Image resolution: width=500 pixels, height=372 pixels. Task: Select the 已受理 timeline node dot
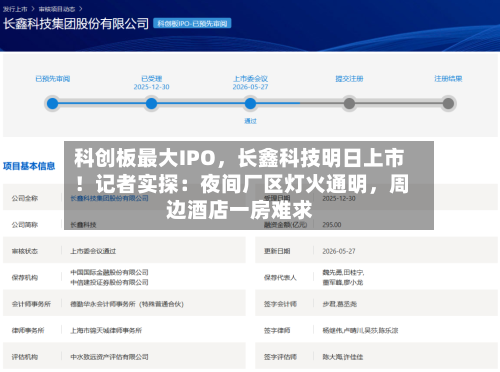[x=151, y=104]
